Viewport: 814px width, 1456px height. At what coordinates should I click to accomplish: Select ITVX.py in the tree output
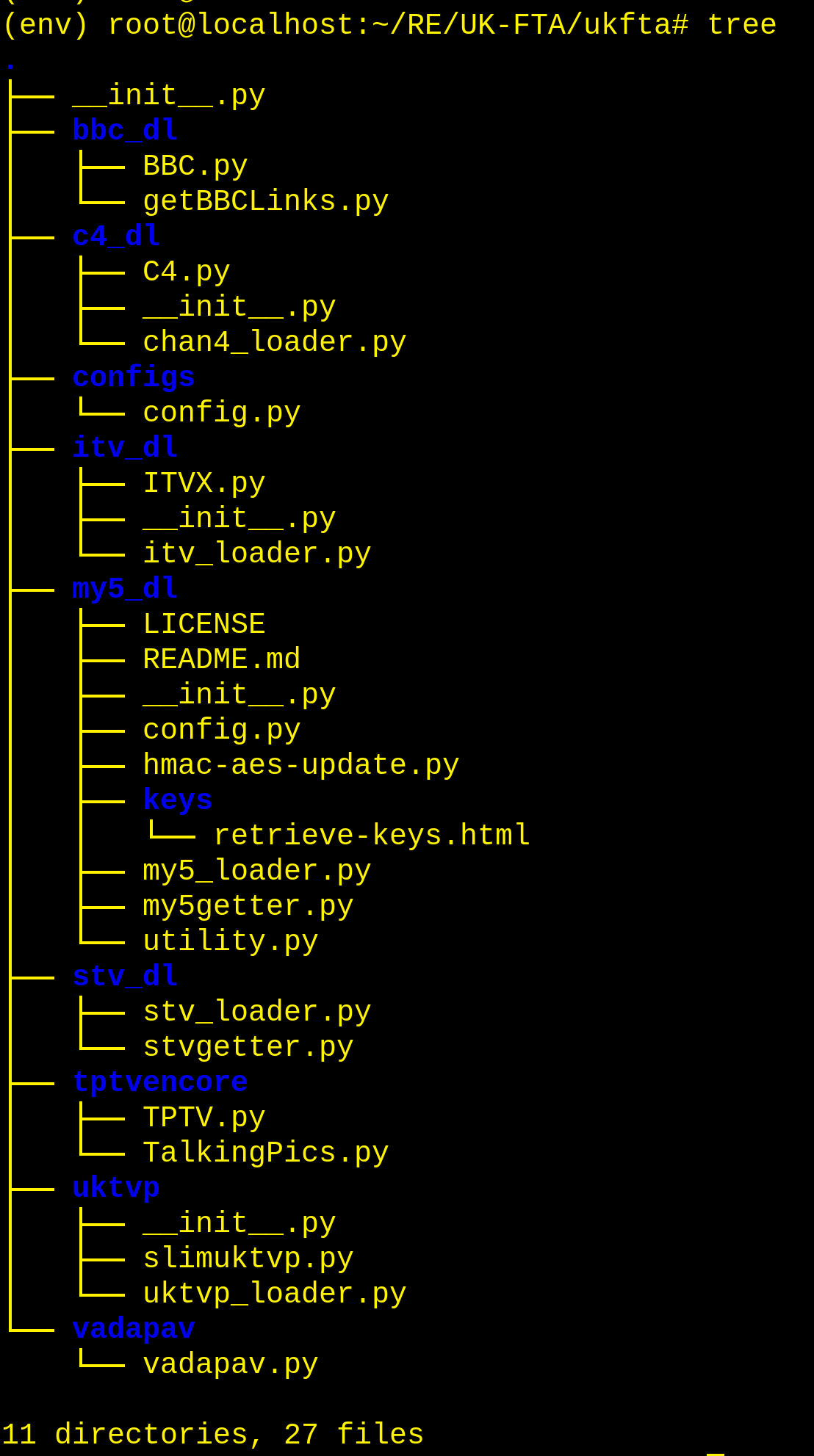pyautogui.click(x=203, y=483)
